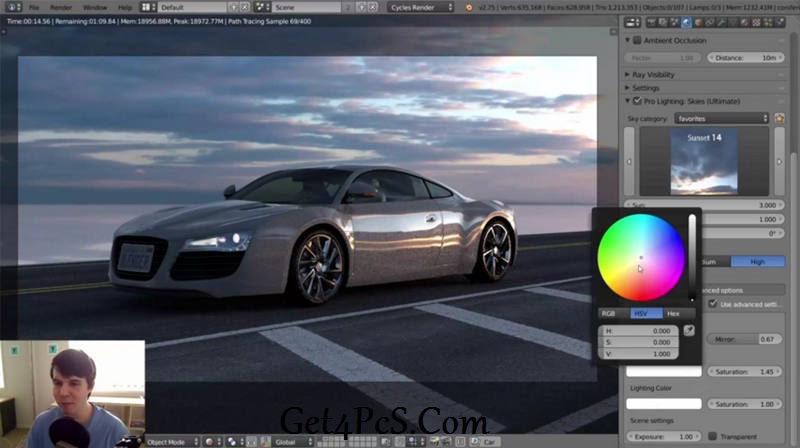Open the Info editor type selector
Screen dimensions: 800x448
12,7
